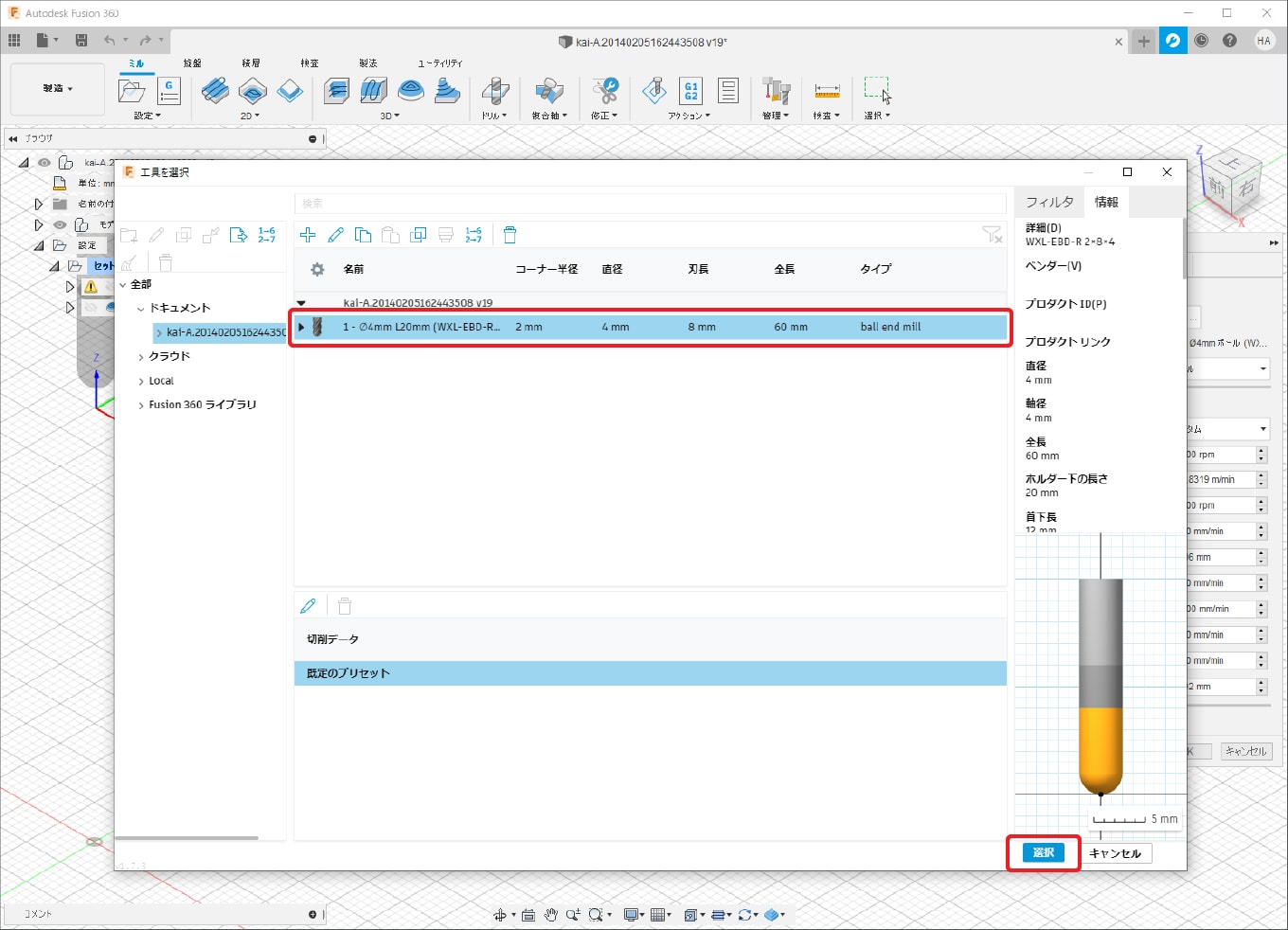The height and width of the screenshot is (930, 1288).
Task: Expand the Fusion 360 ライブラリ node
Action: 141,405
